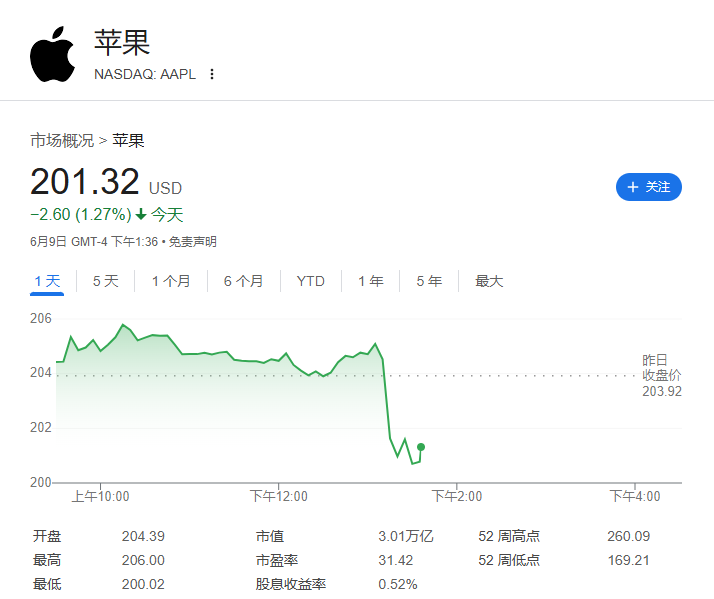Click the down arrow beside the price change
The image size is (714, 599).
141,214
